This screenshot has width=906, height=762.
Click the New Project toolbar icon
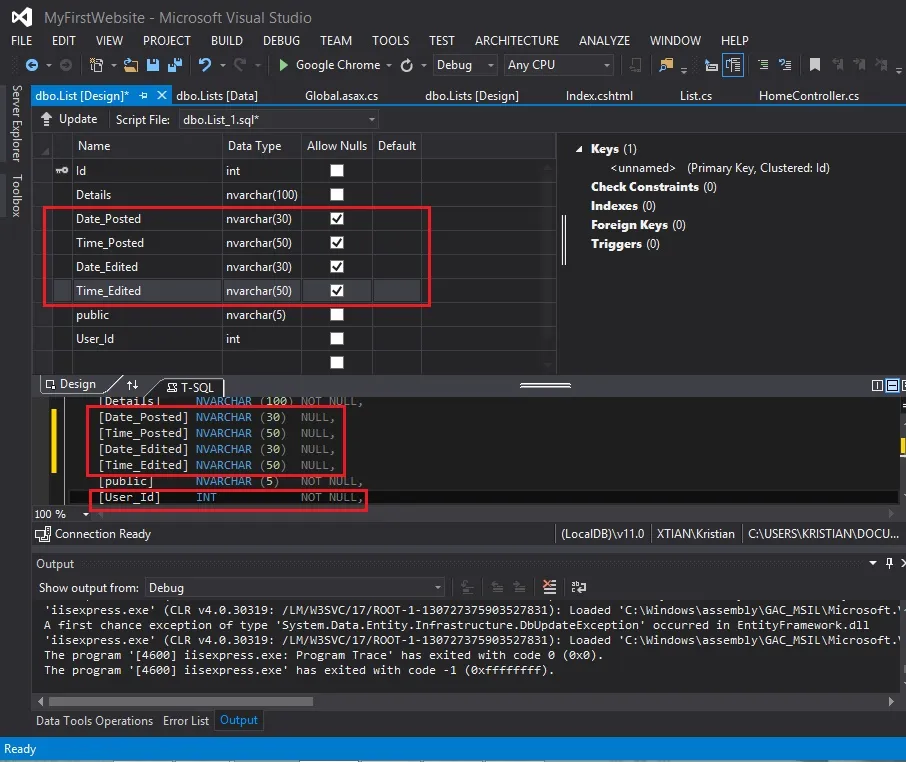tap(96, 65)
